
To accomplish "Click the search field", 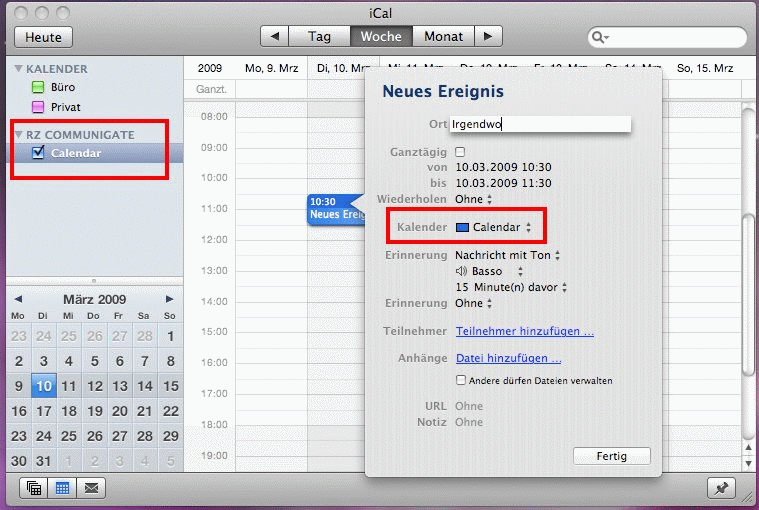I will (667, 37).
